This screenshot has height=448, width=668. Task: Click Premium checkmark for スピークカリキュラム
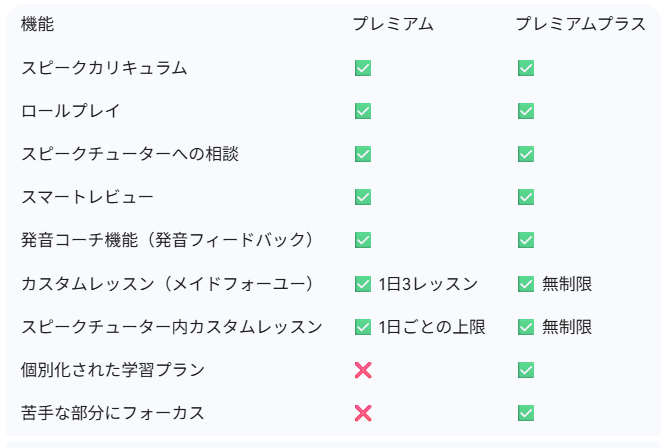(363, 68)
